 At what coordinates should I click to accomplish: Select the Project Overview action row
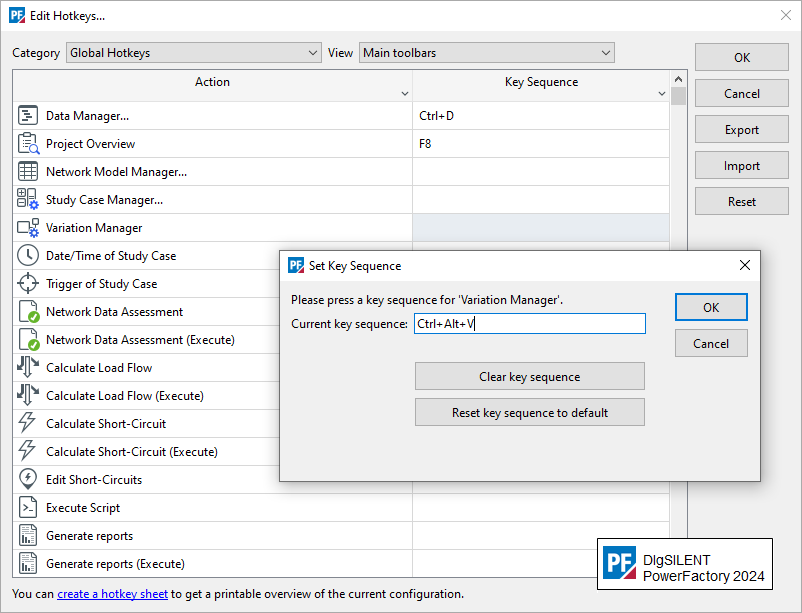click(212, 143)
